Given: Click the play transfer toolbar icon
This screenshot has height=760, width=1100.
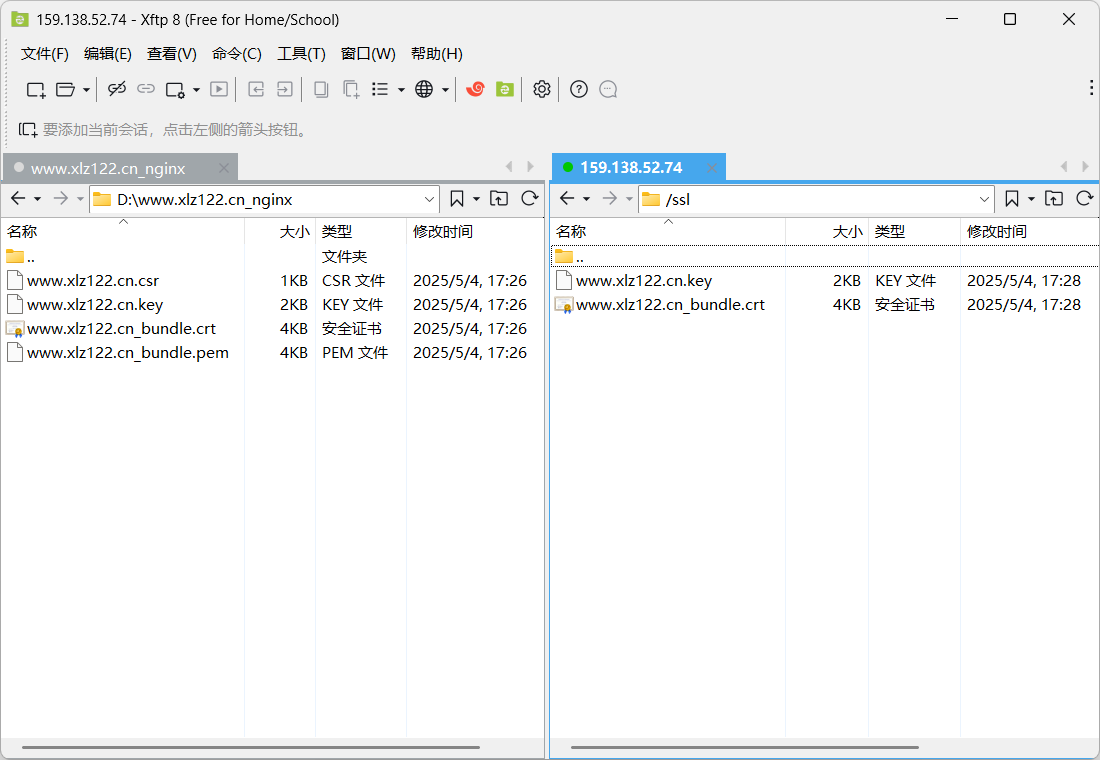Looking at the screenshot, I should pos(219,89).
